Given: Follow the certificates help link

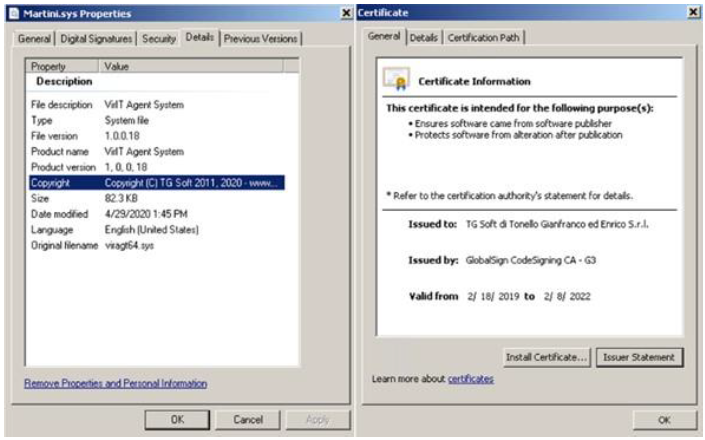Looking at the screenshot, I should pyautogui.click(x=470, y=379).
